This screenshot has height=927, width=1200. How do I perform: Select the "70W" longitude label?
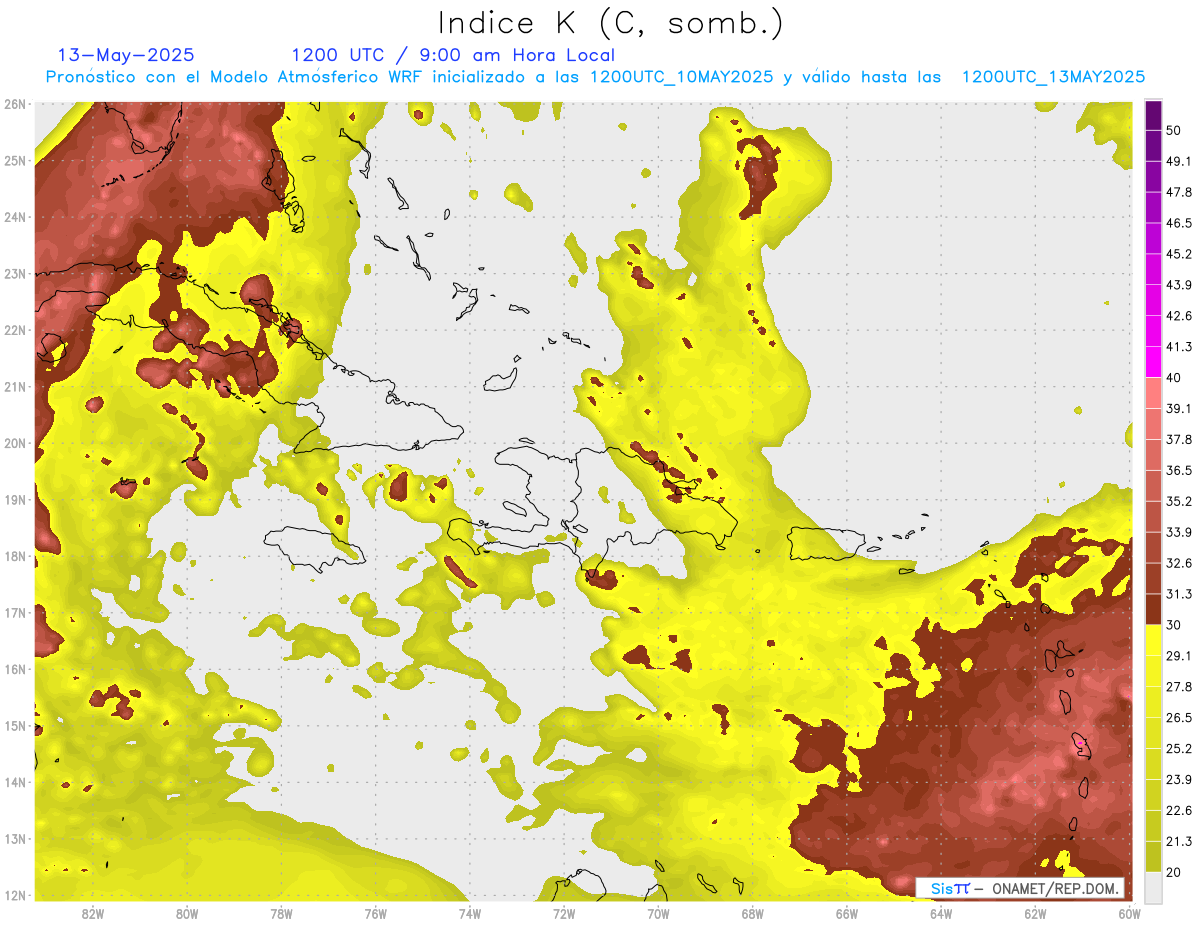coord(658,913)
